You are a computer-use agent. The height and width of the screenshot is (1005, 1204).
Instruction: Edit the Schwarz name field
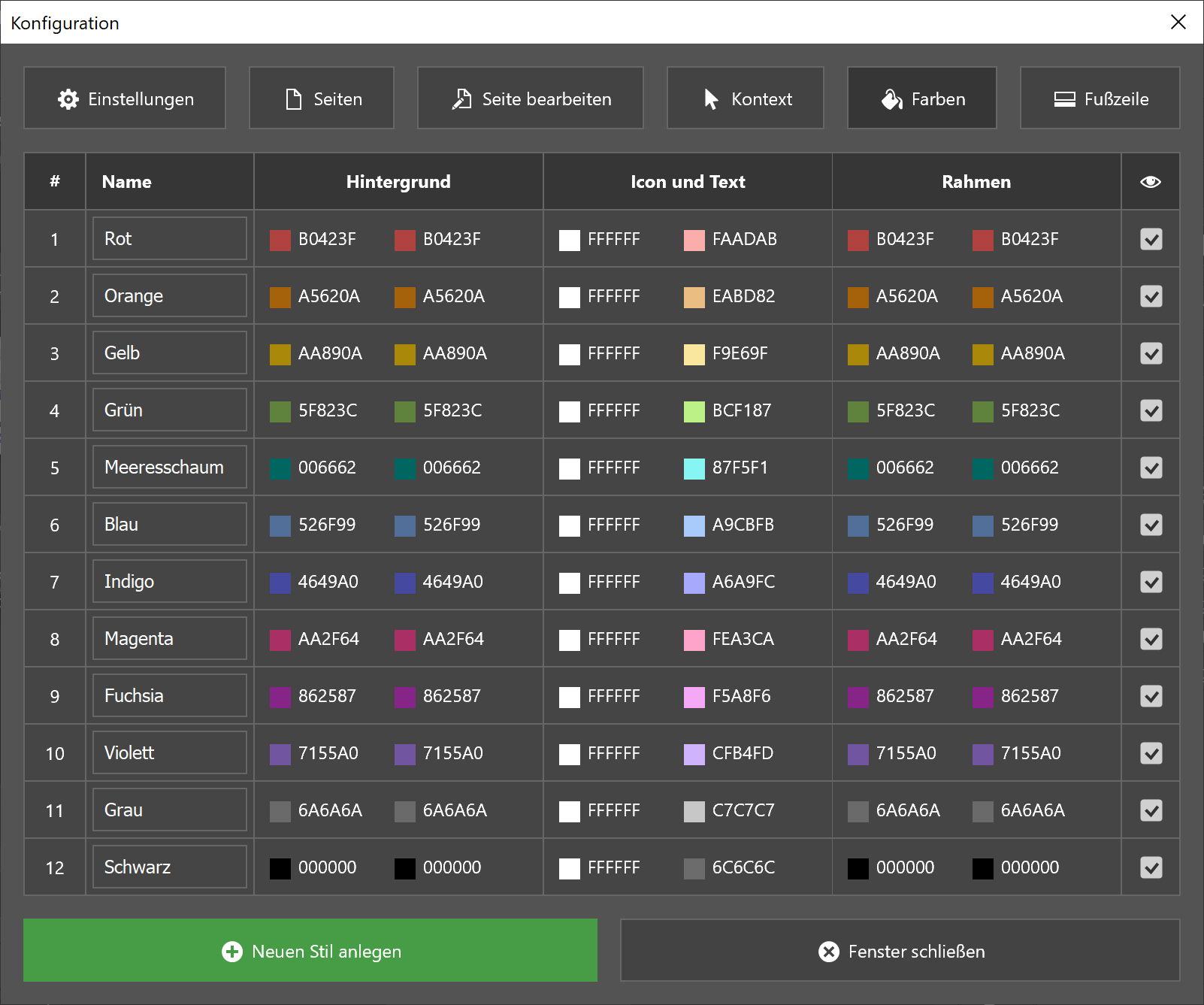pyautogui.click(x=170, y=867)
